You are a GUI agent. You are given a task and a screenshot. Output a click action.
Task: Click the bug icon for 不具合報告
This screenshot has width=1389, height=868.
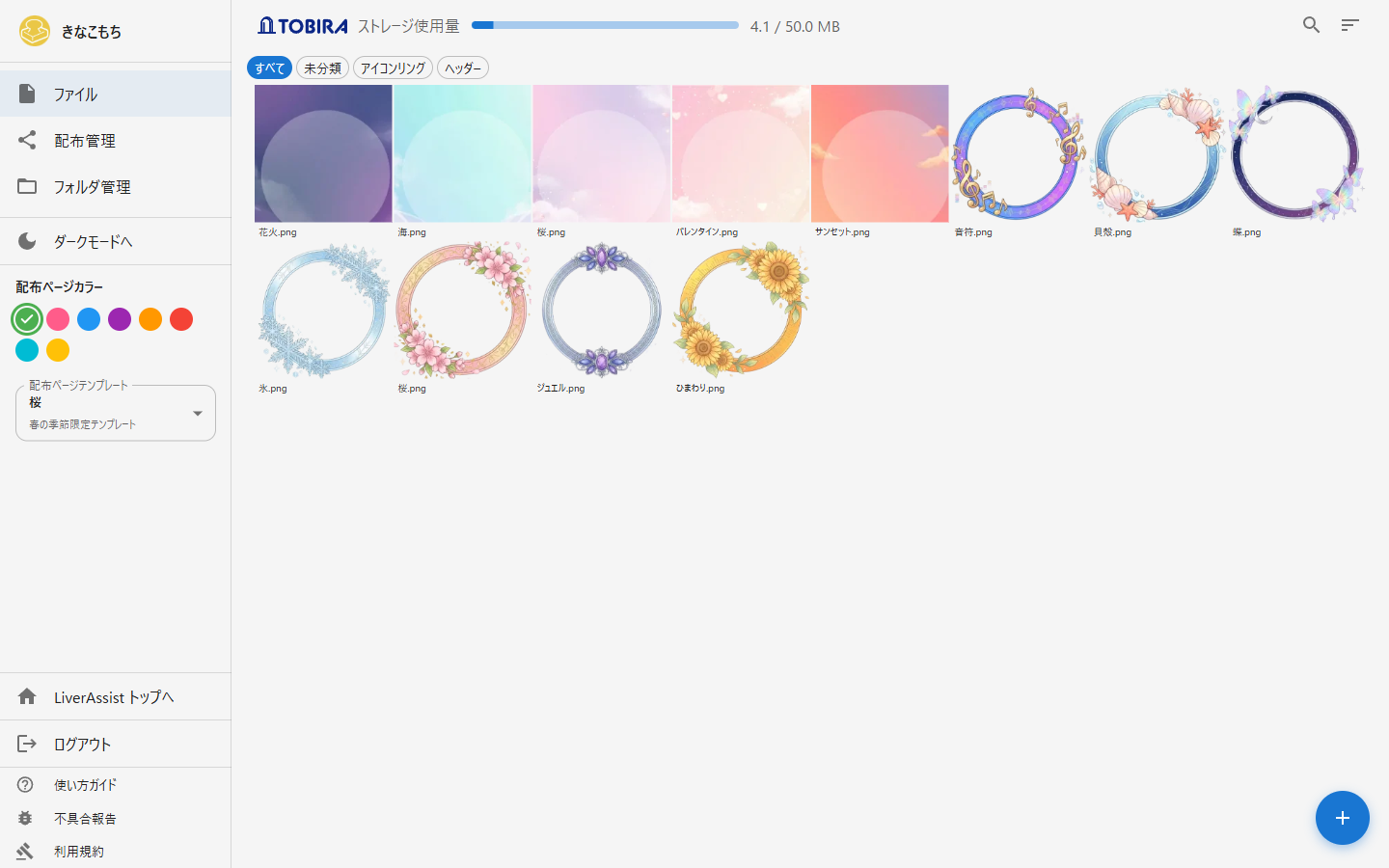(26, 818)
